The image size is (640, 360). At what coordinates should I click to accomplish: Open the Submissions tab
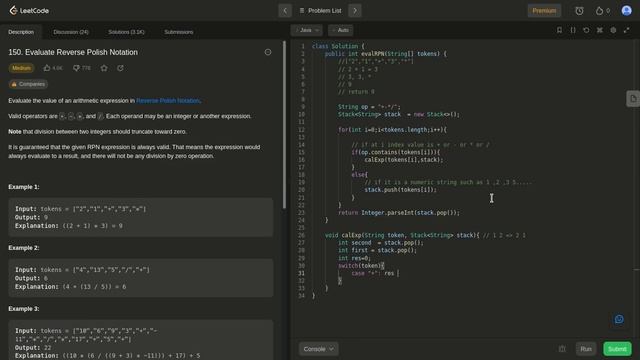coord(179,32)
